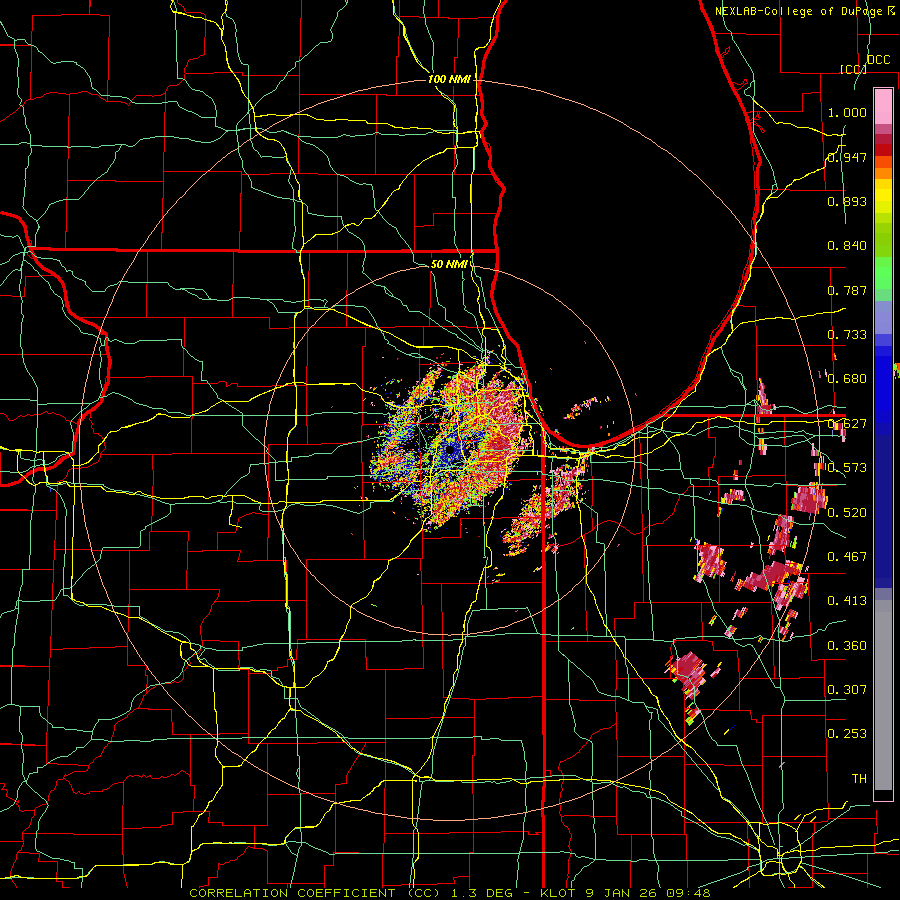The height and width of the screenshot is (900, 900).
Task: Click the 1.3 DEG elevation text
Action: [484, 893]
